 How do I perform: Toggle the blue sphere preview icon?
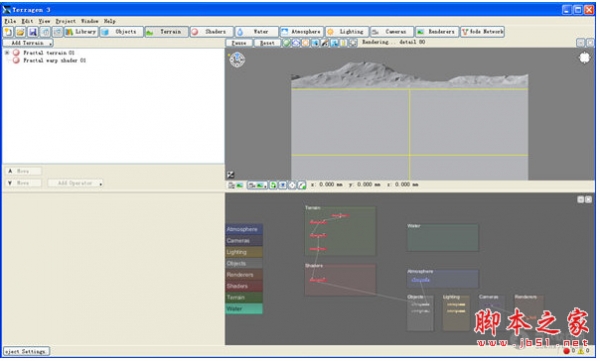[296, 43]
